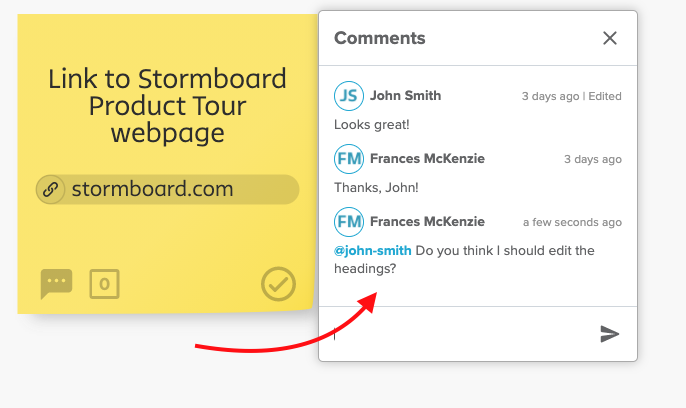Click the "3 days ago | Edited" timestamp
686x408 pixels.
point(571,96)
